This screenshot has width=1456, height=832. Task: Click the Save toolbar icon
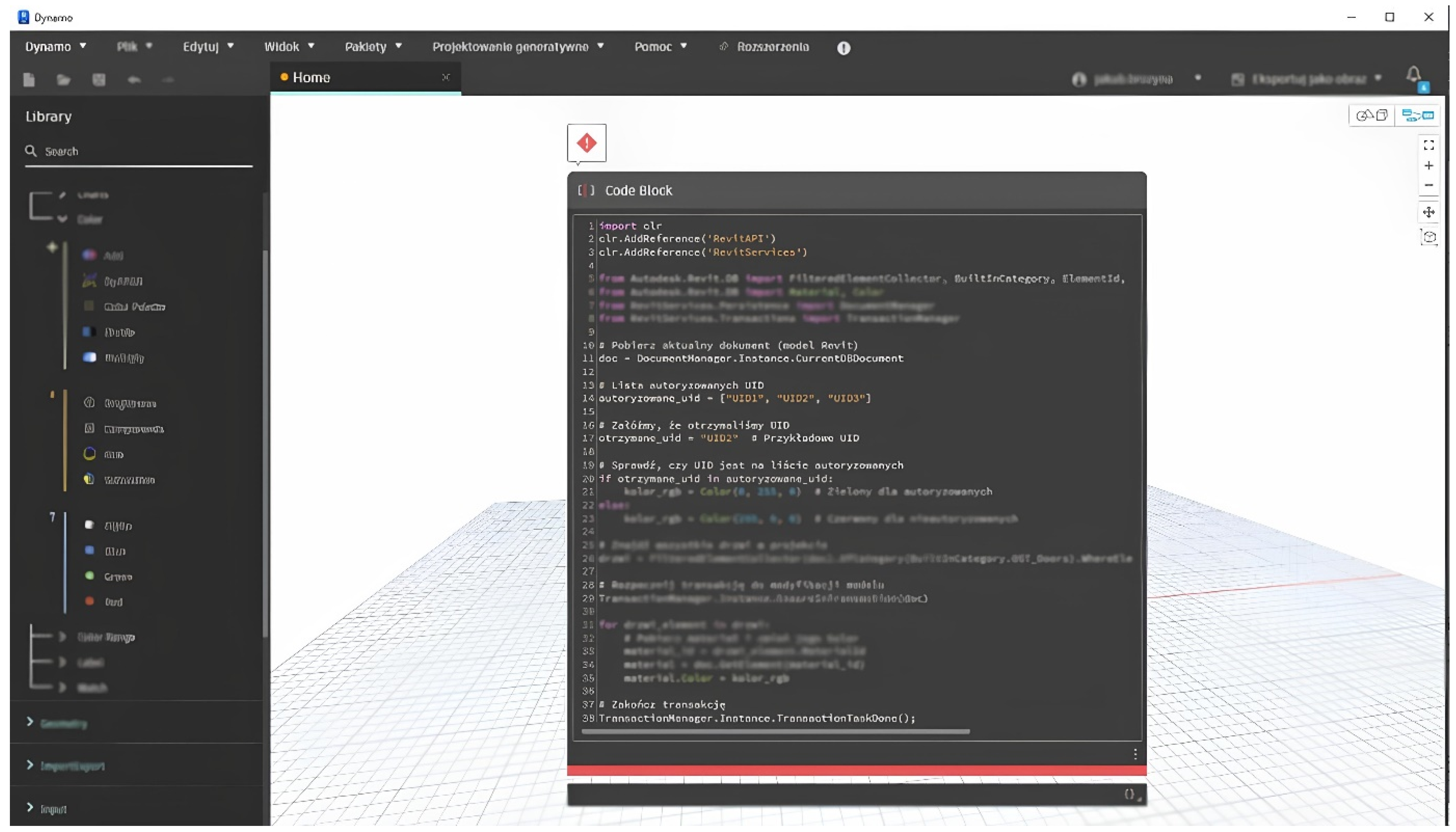99,80
